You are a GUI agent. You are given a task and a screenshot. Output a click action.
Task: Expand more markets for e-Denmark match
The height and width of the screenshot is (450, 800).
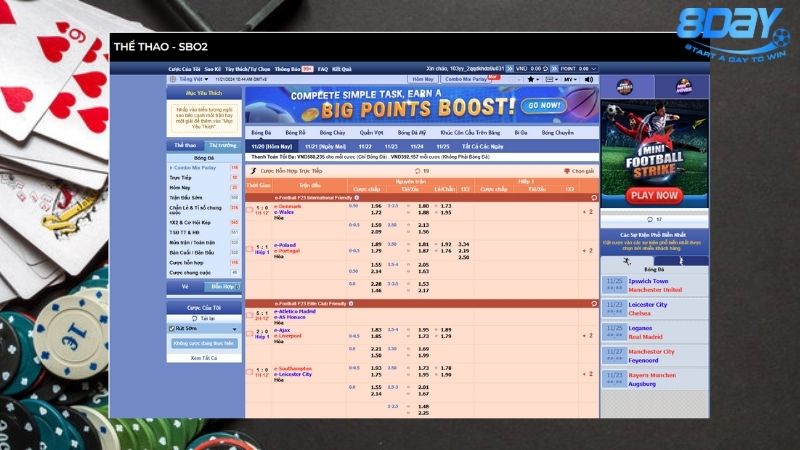pyautogui.click(x=588, y=212)
